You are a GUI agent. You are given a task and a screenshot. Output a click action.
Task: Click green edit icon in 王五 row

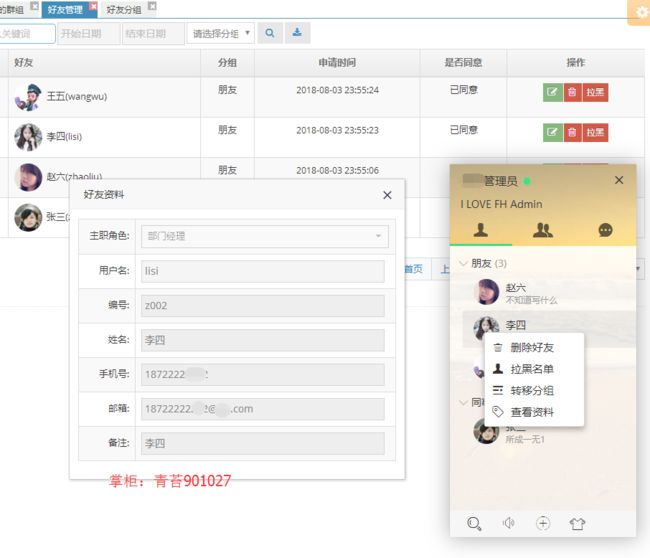point(553,92)
